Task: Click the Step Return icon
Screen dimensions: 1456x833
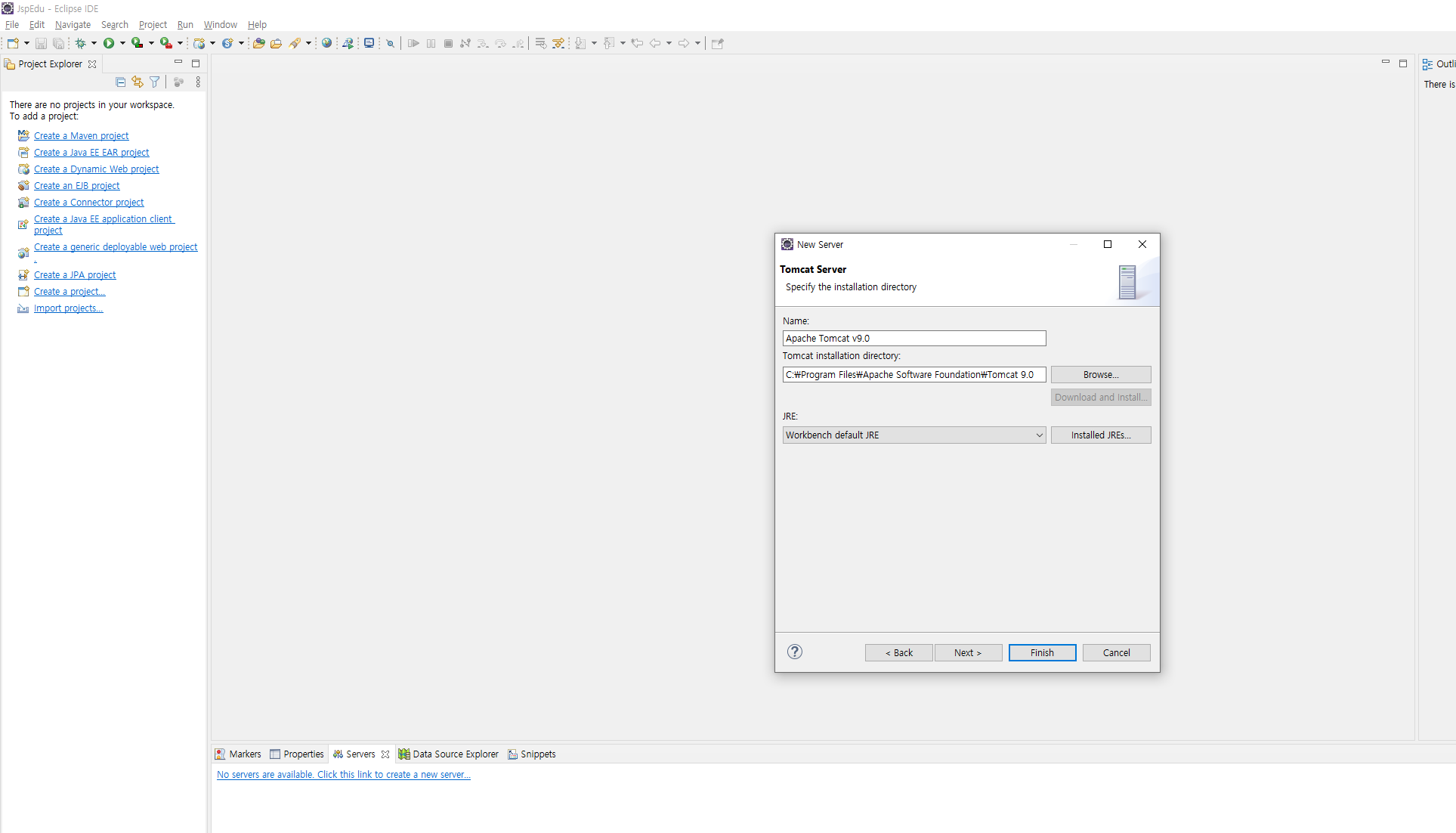Action: pos(518,43)
